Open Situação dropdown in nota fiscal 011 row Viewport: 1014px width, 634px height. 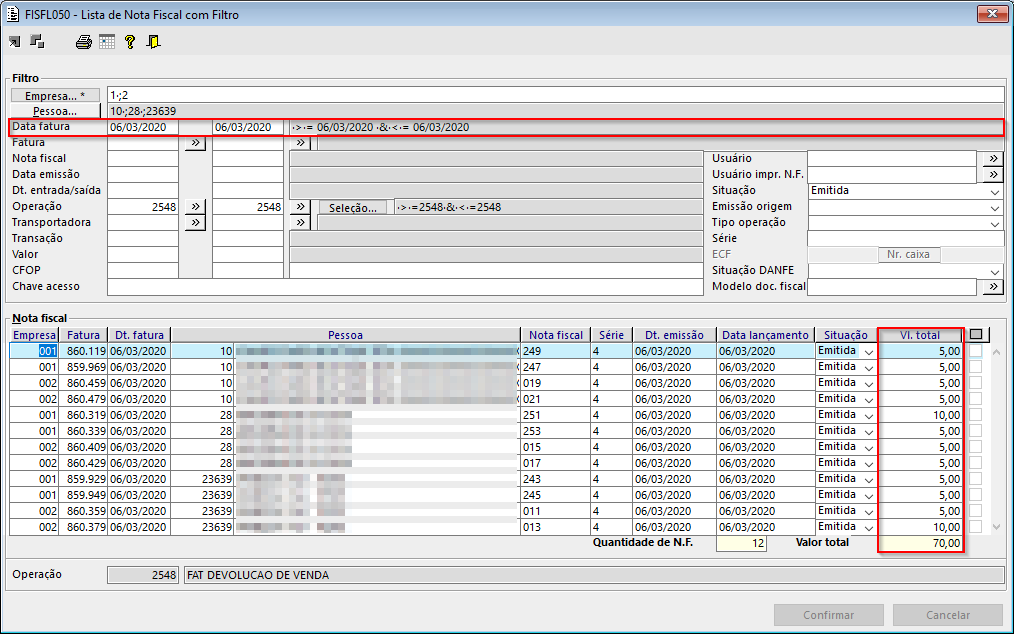pyautogui.click(x=868, y=512)
